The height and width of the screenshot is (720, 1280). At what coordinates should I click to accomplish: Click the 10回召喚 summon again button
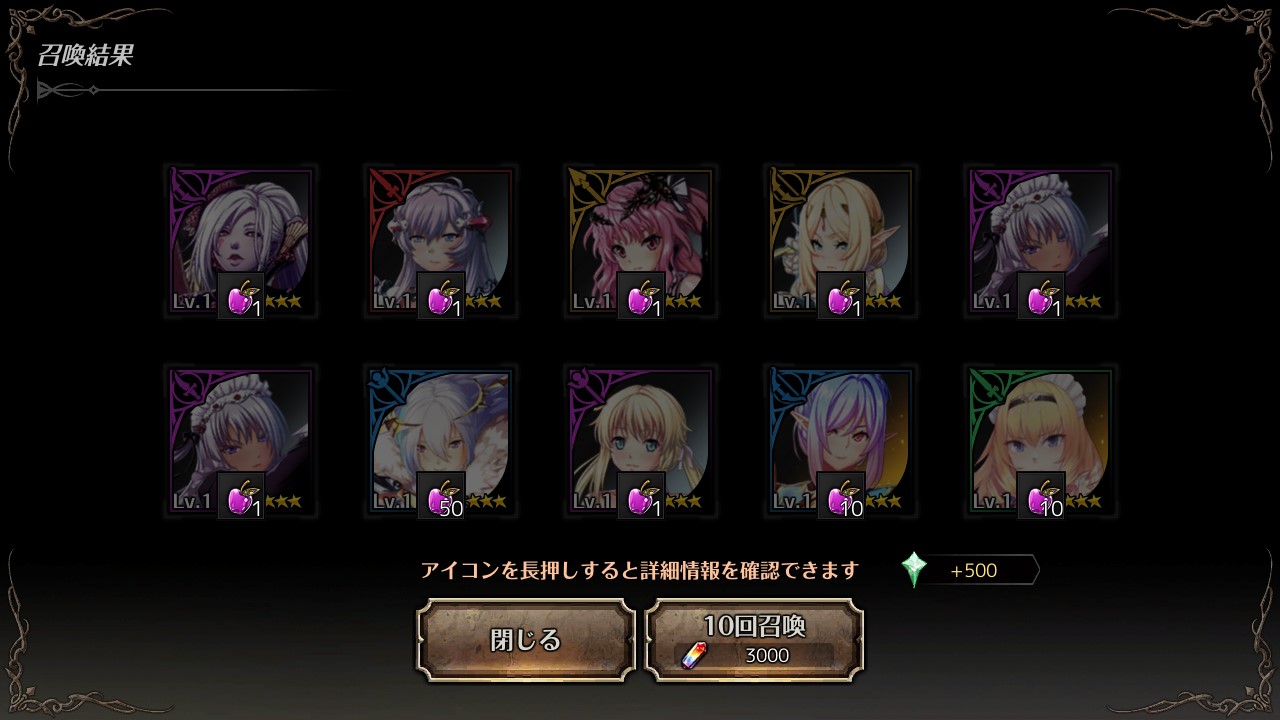754,640
